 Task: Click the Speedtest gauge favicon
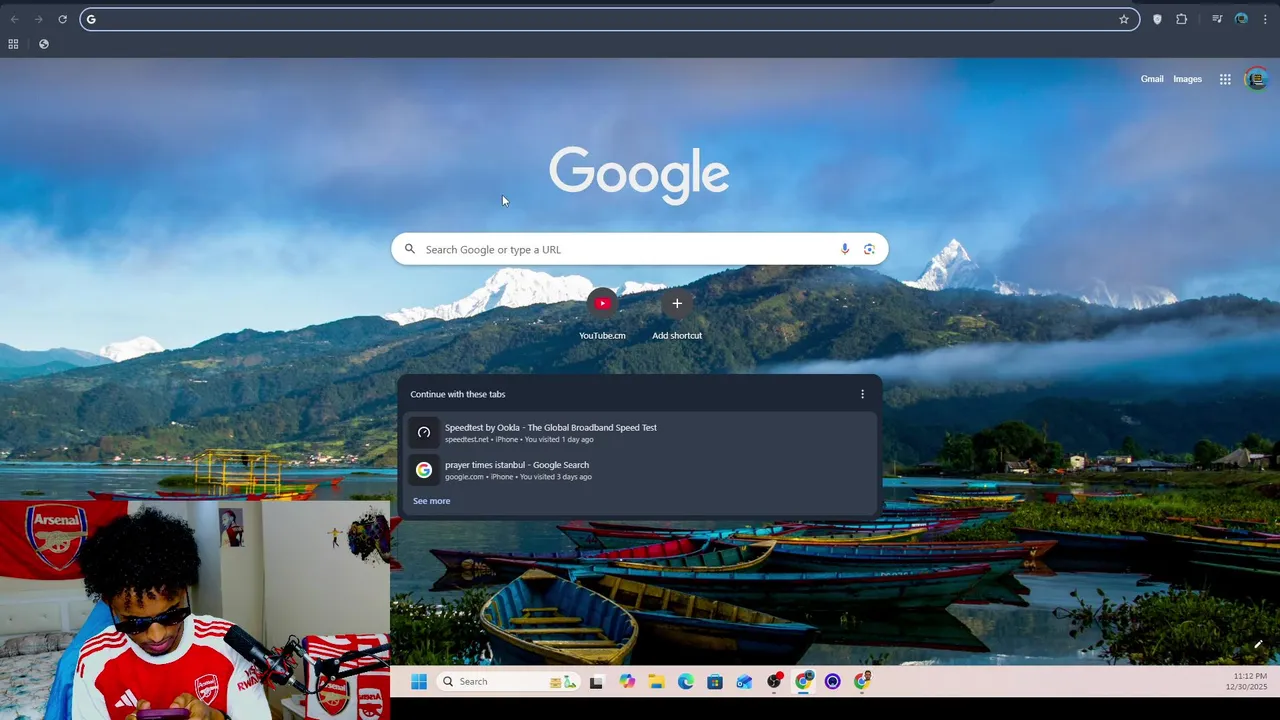coord(424,432)
